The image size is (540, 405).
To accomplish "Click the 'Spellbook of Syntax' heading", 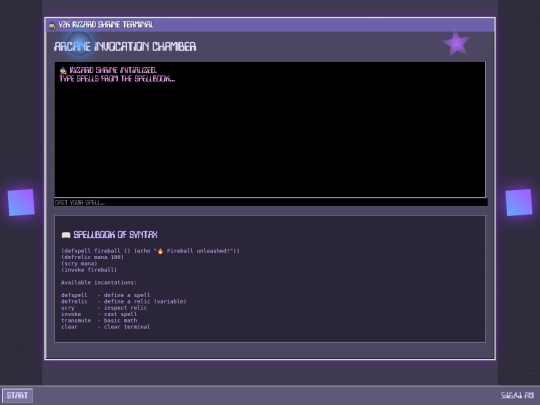I will pos(115,235).
